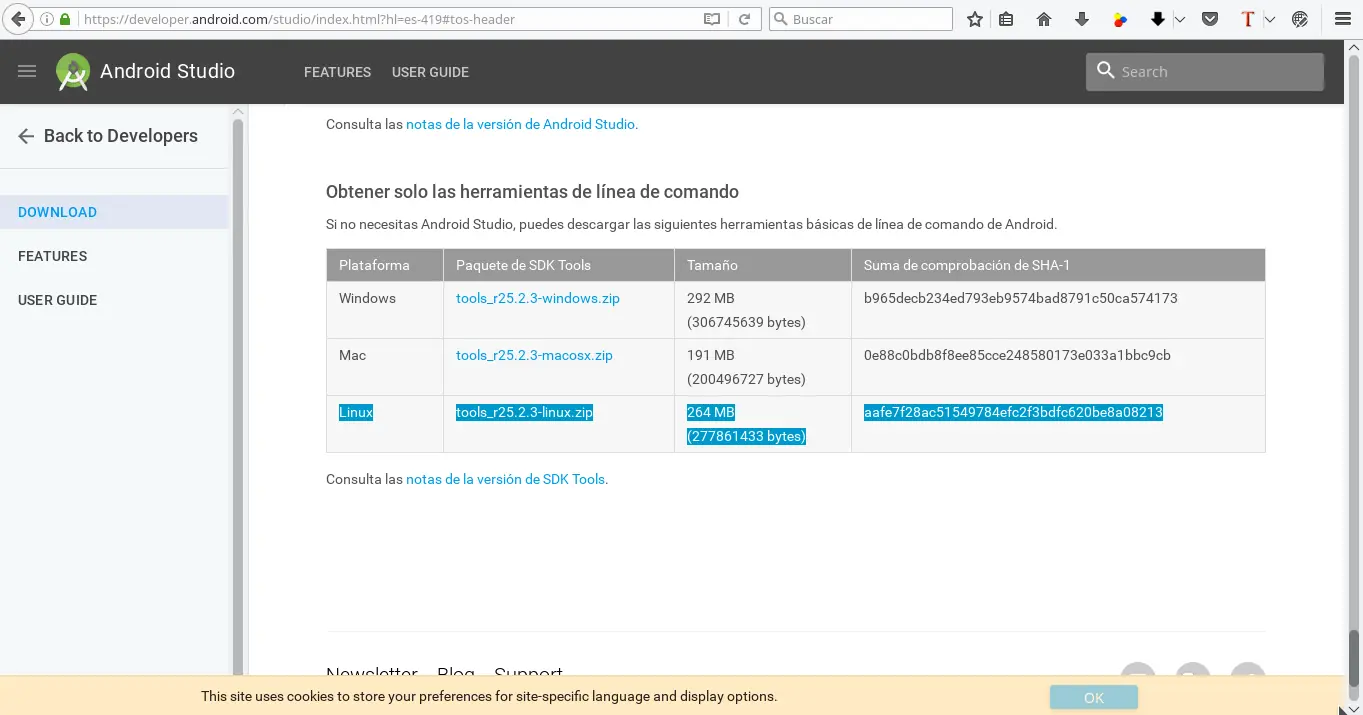Go back with the browser back arrow

point(18,19)
